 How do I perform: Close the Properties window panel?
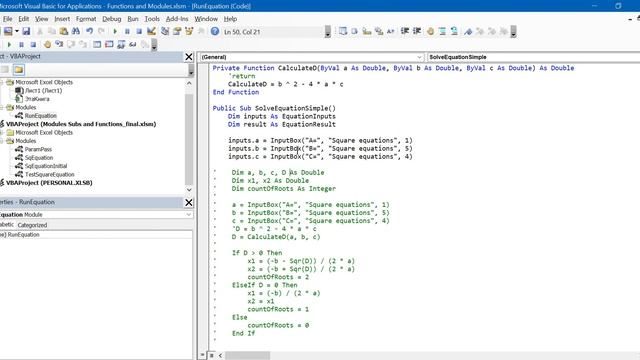pos(189,202)
